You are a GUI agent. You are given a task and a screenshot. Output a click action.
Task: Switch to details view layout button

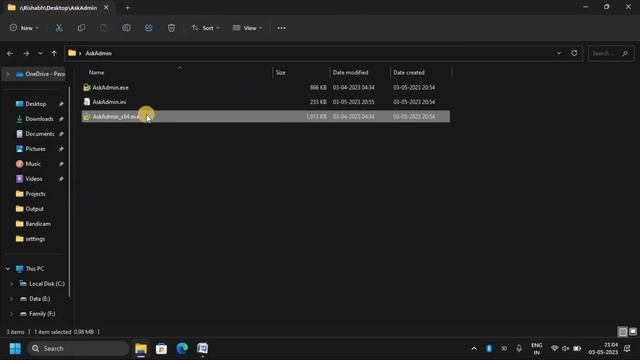tap(623, 332)
